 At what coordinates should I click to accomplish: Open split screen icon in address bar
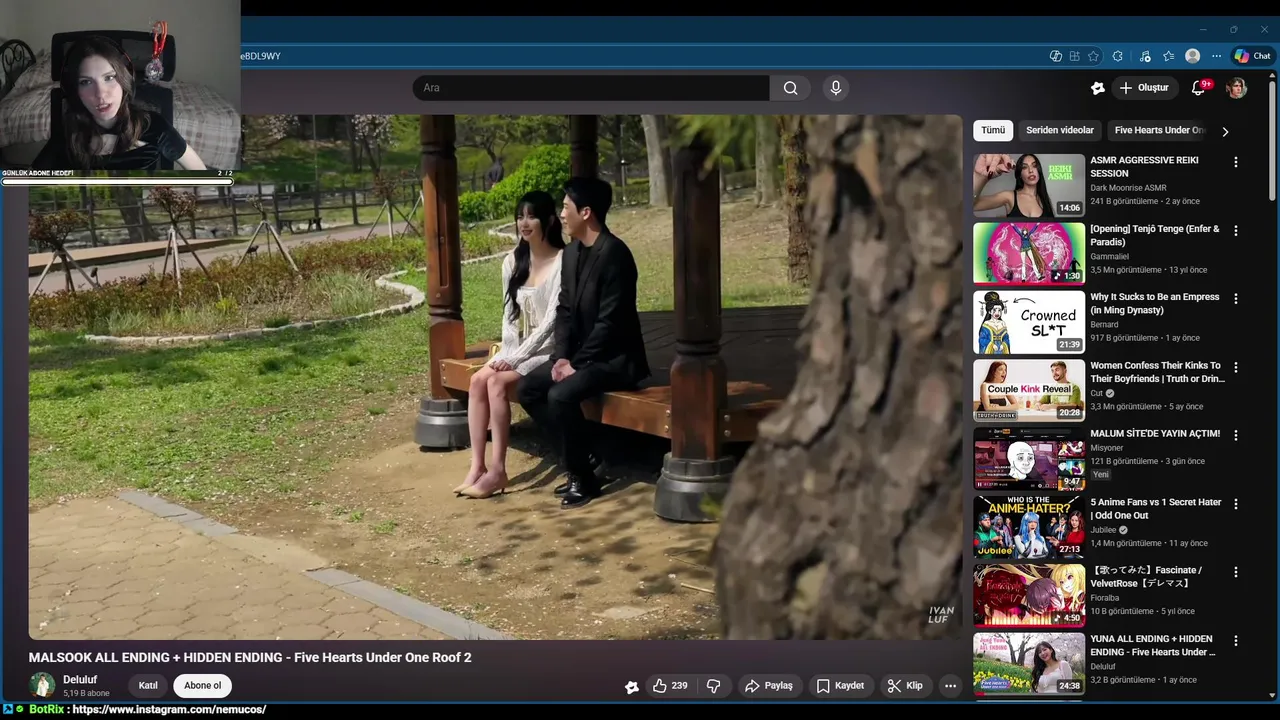1074,56
